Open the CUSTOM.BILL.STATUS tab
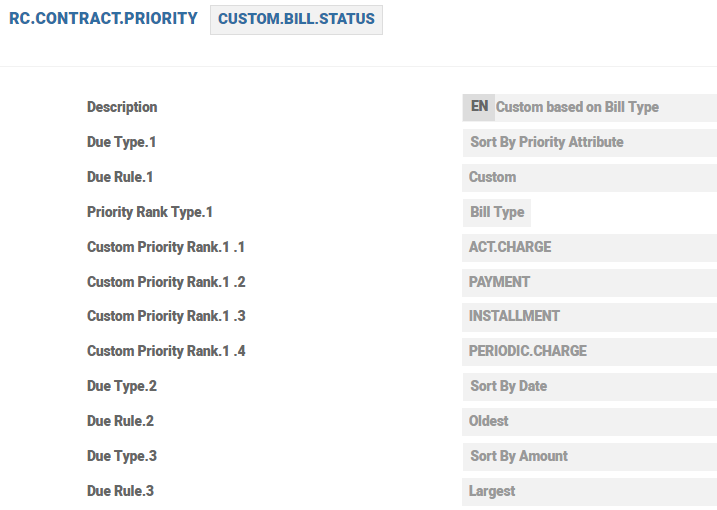This screenshot has height=510, width=717. coord(296,20)
